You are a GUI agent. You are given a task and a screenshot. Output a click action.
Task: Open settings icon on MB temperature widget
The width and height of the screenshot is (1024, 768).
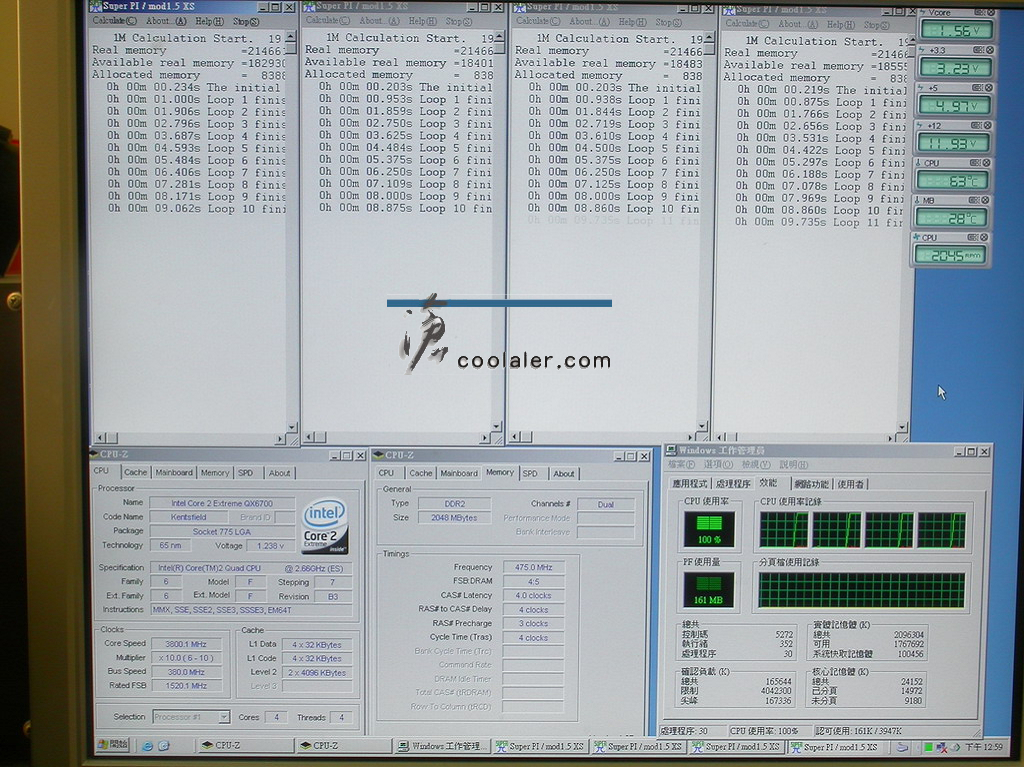click(x=974, y=200)
